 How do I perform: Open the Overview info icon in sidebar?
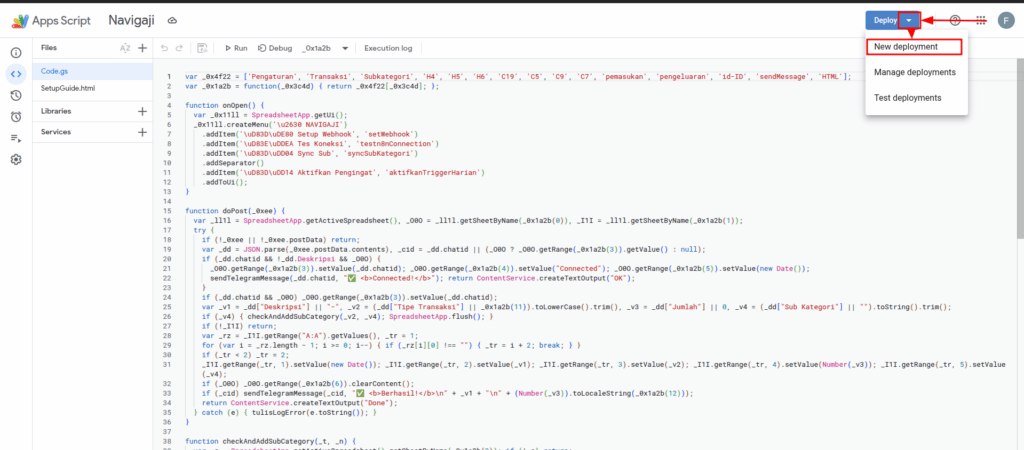16,52
